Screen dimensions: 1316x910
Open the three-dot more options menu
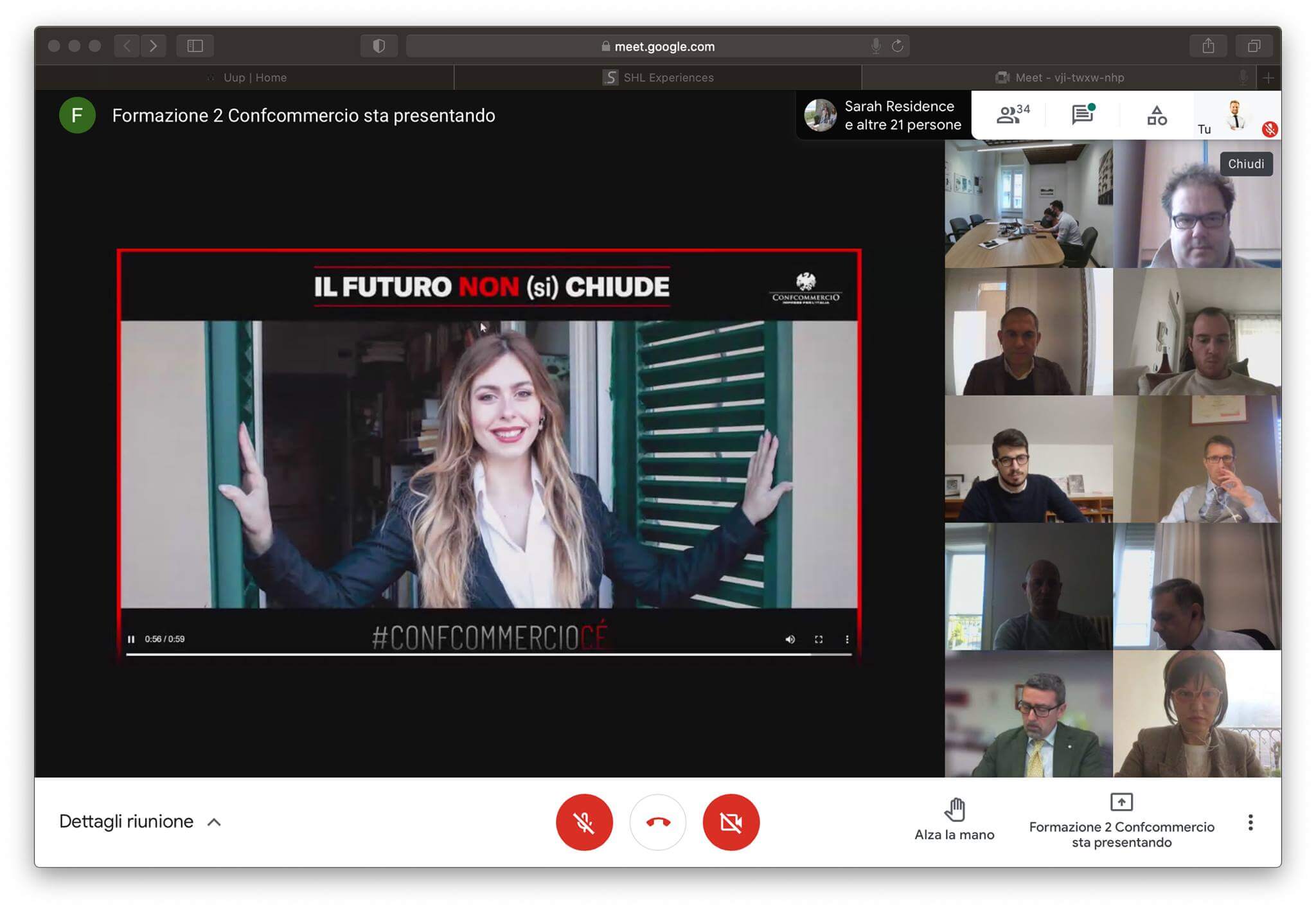(x=1250, y=822)
